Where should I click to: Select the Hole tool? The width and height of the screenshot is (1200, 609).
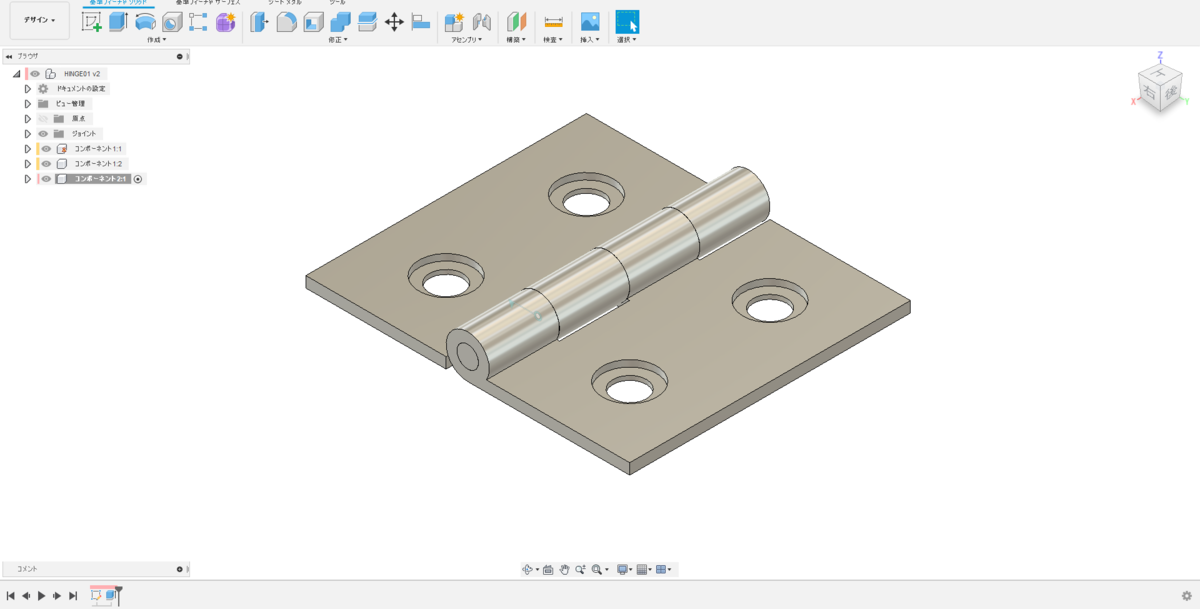pos(172,22)
